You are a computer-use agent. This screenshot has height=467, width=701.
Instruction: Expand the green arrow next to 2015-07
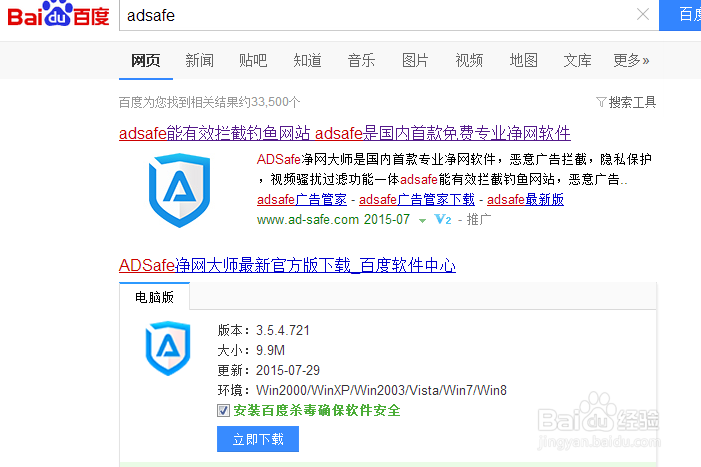tap(422, 220)
